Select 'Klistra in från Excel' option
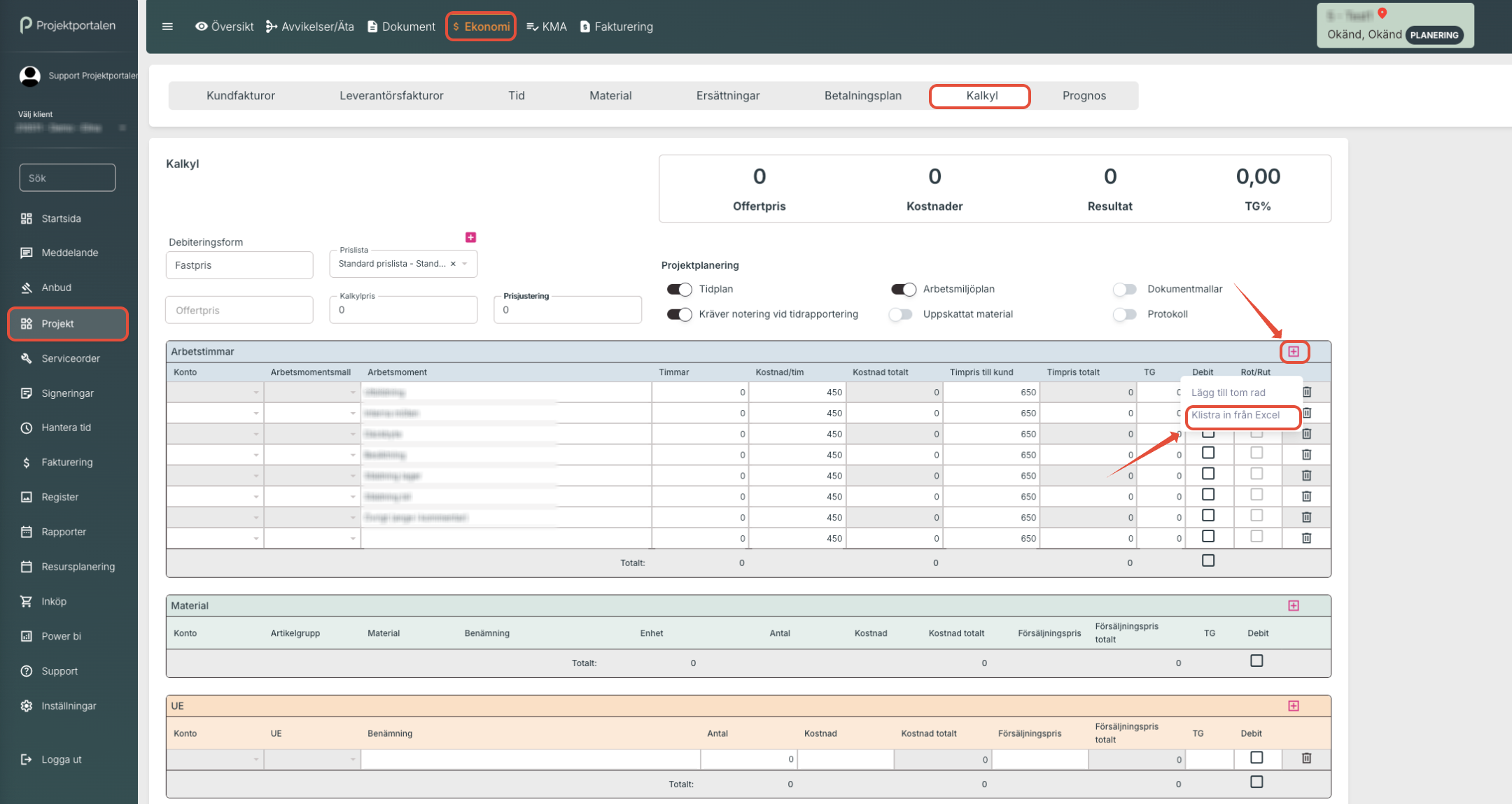This screenshot has width=1512, height=804. 1235,415
